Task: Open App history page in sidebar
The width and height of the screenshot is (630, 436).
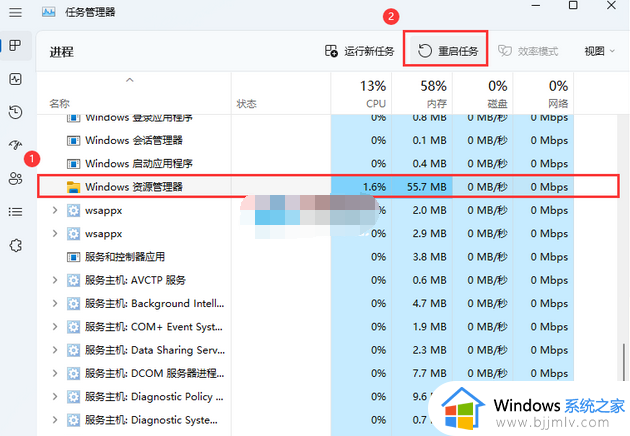Action: (15, 112)
